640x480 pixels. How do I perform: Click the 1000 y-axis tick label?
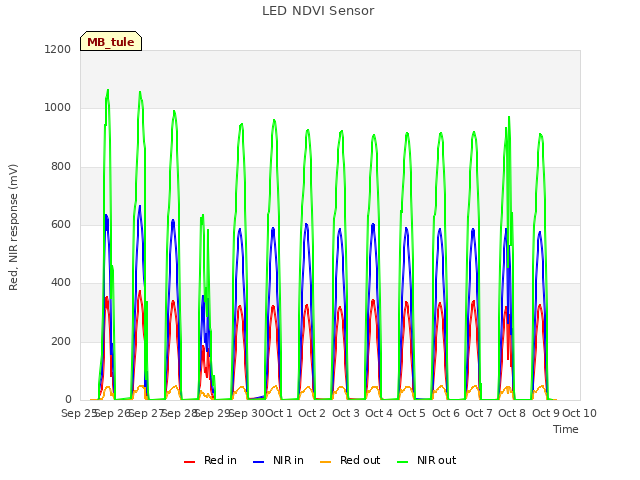[x=58, y=108]
